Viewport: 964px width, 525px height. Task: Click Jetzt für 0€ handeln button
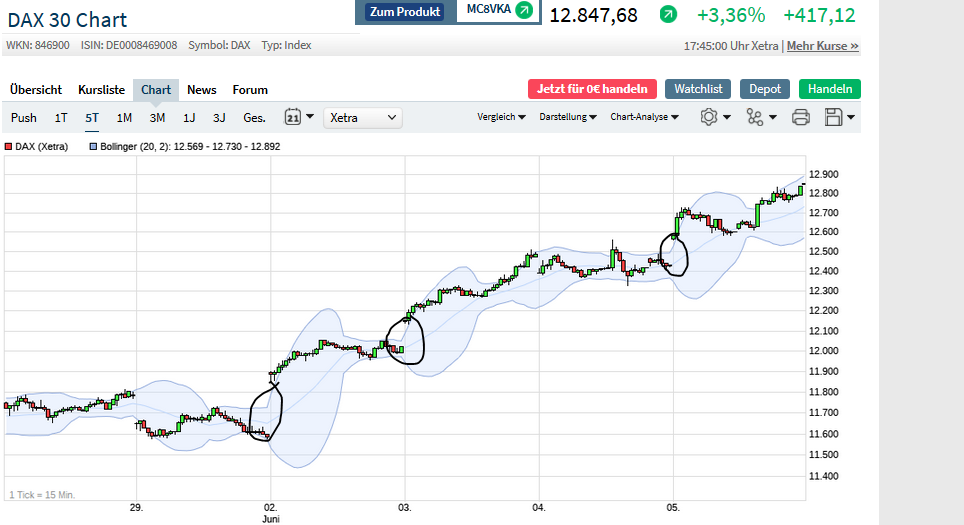pyautogui.click(x=592, y=89)
